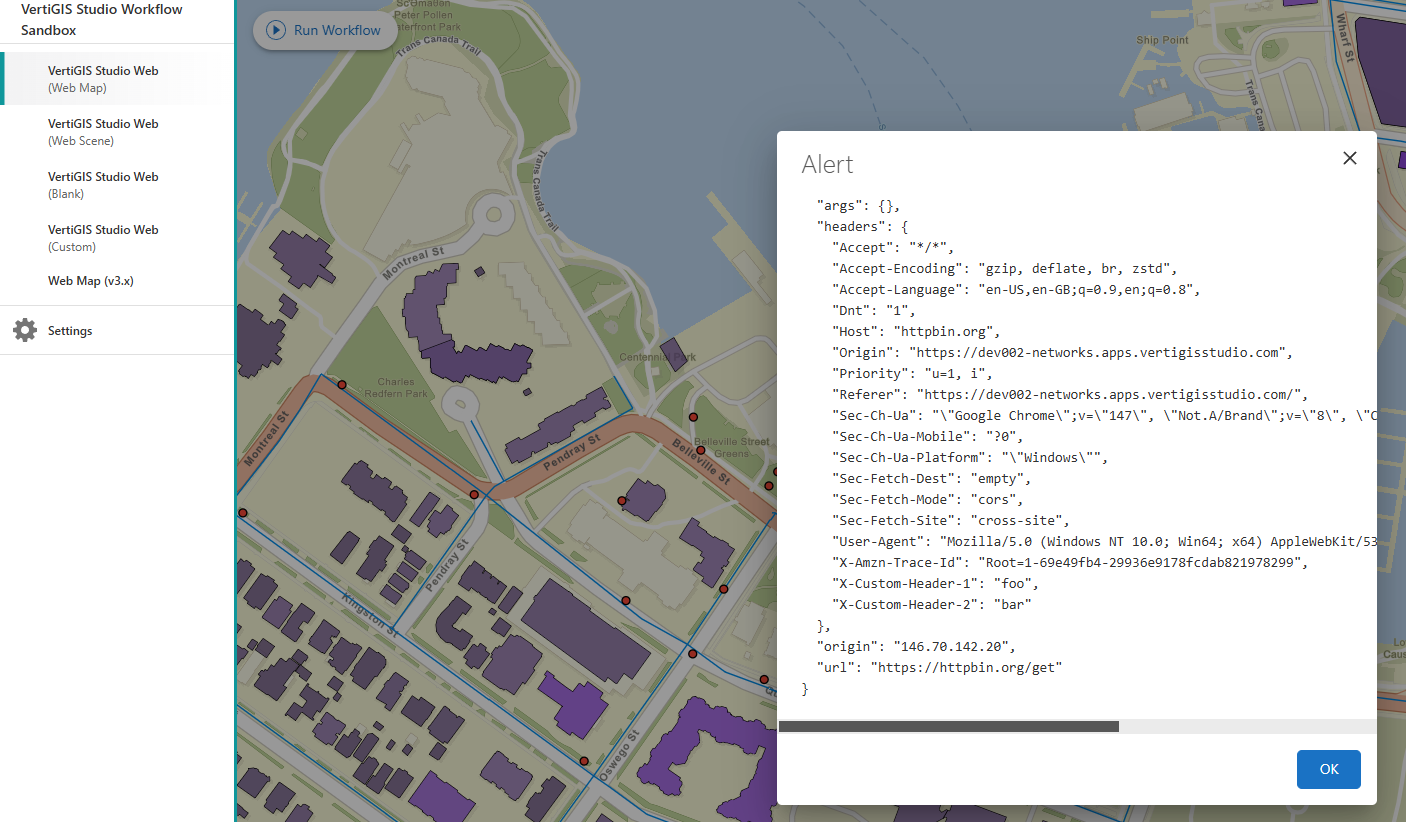
Task: Click the "Accept-Language" header line
Action: [x=1016, y=289]
